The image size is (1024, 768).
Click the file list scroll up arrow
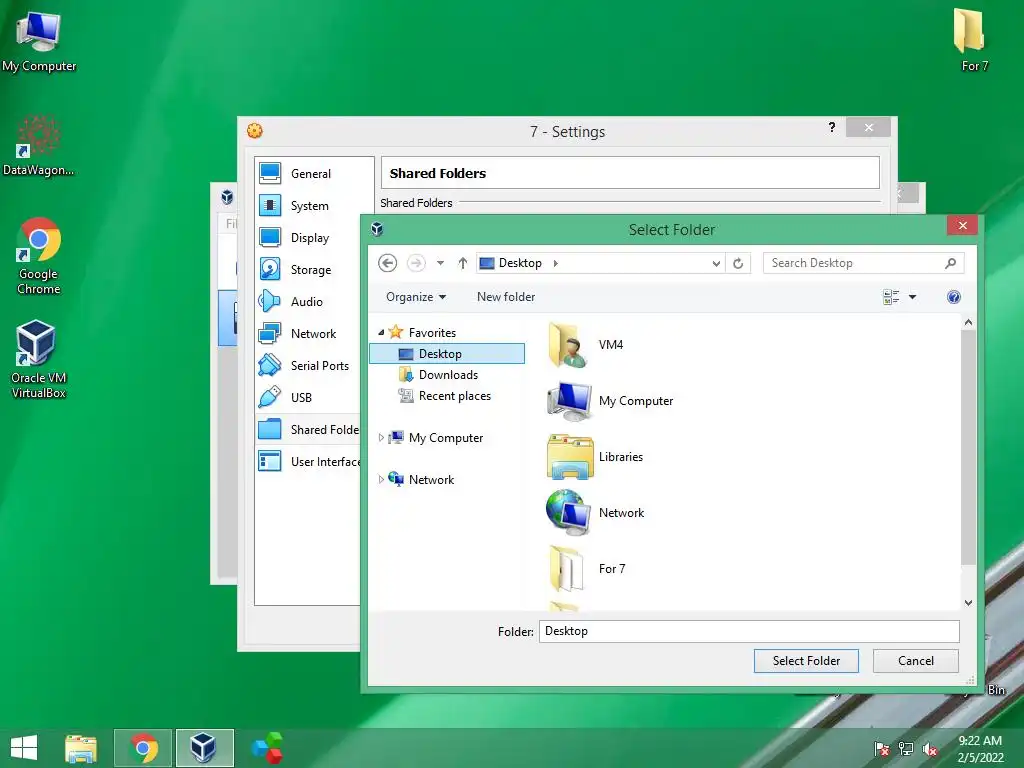(x=968, y=322)
